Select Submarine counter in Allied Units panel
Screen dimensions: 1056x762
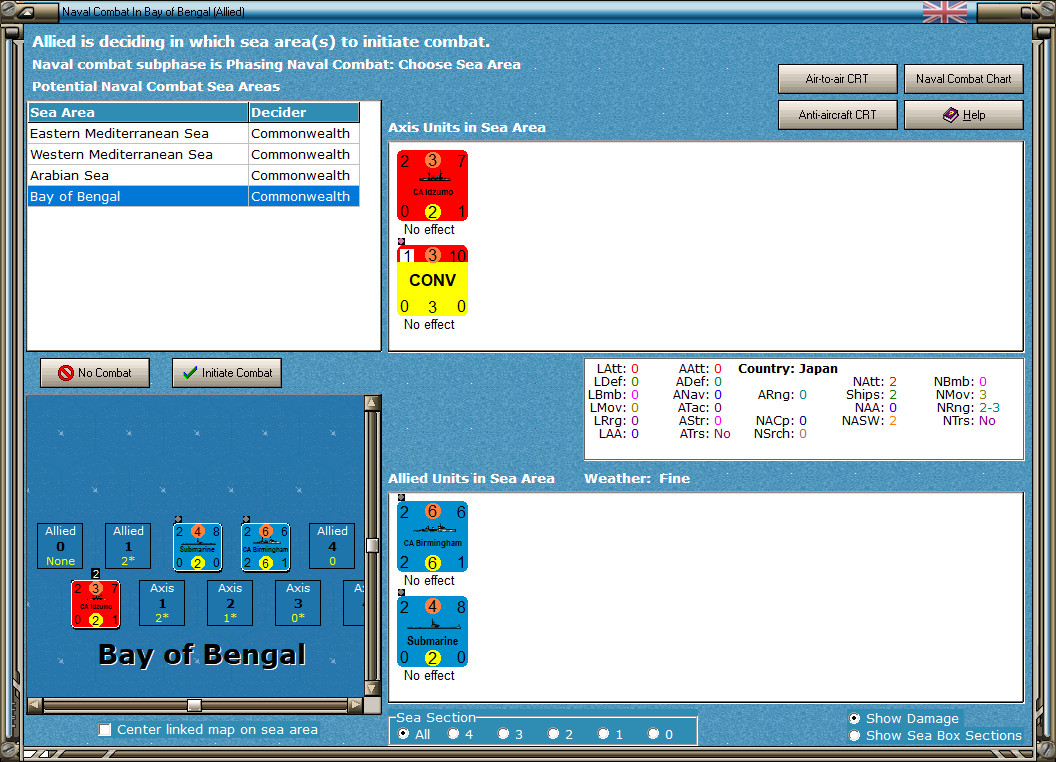click(x=432, y=631)
